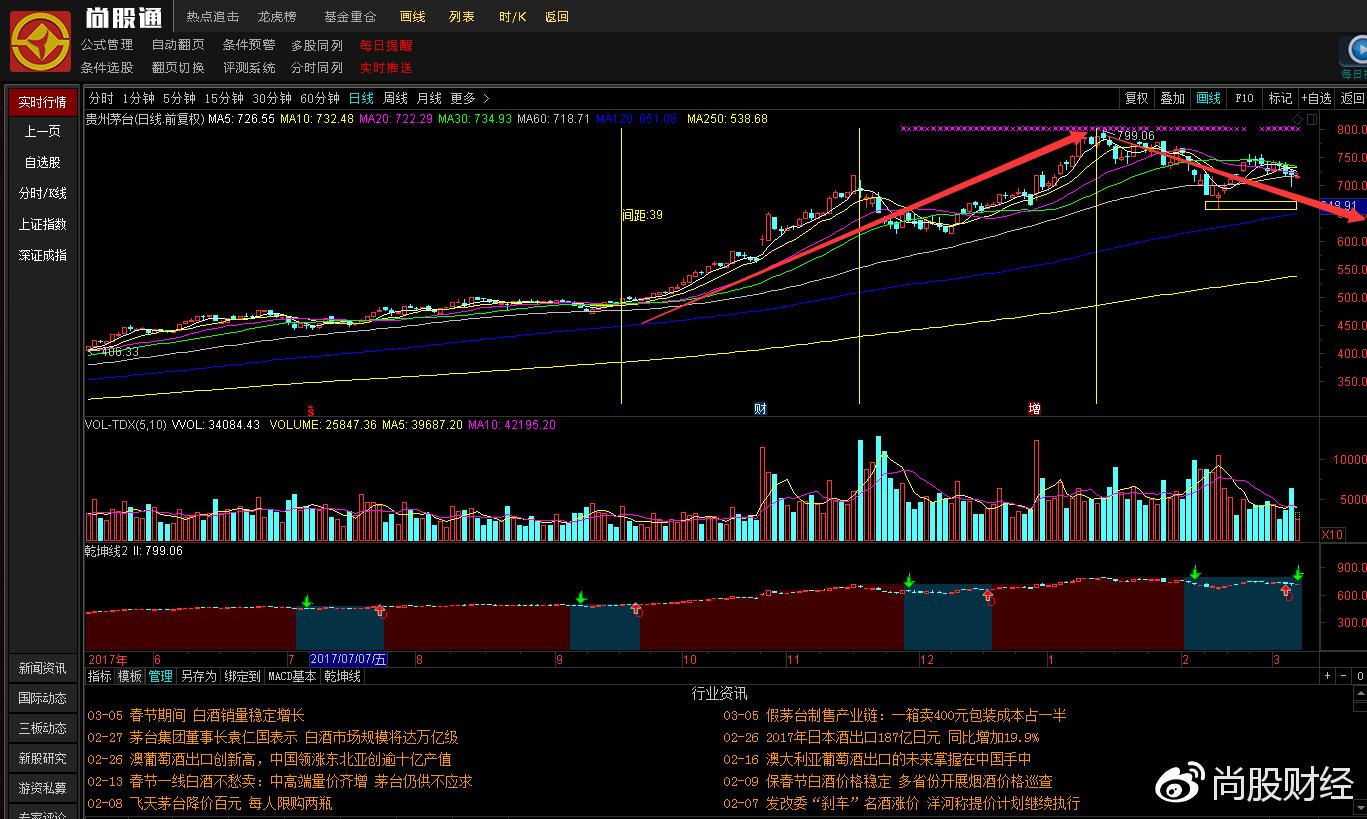Open 自选股 watchlist in sidebar
This screenshot has width=1367, height=819.
coord(42,162)
